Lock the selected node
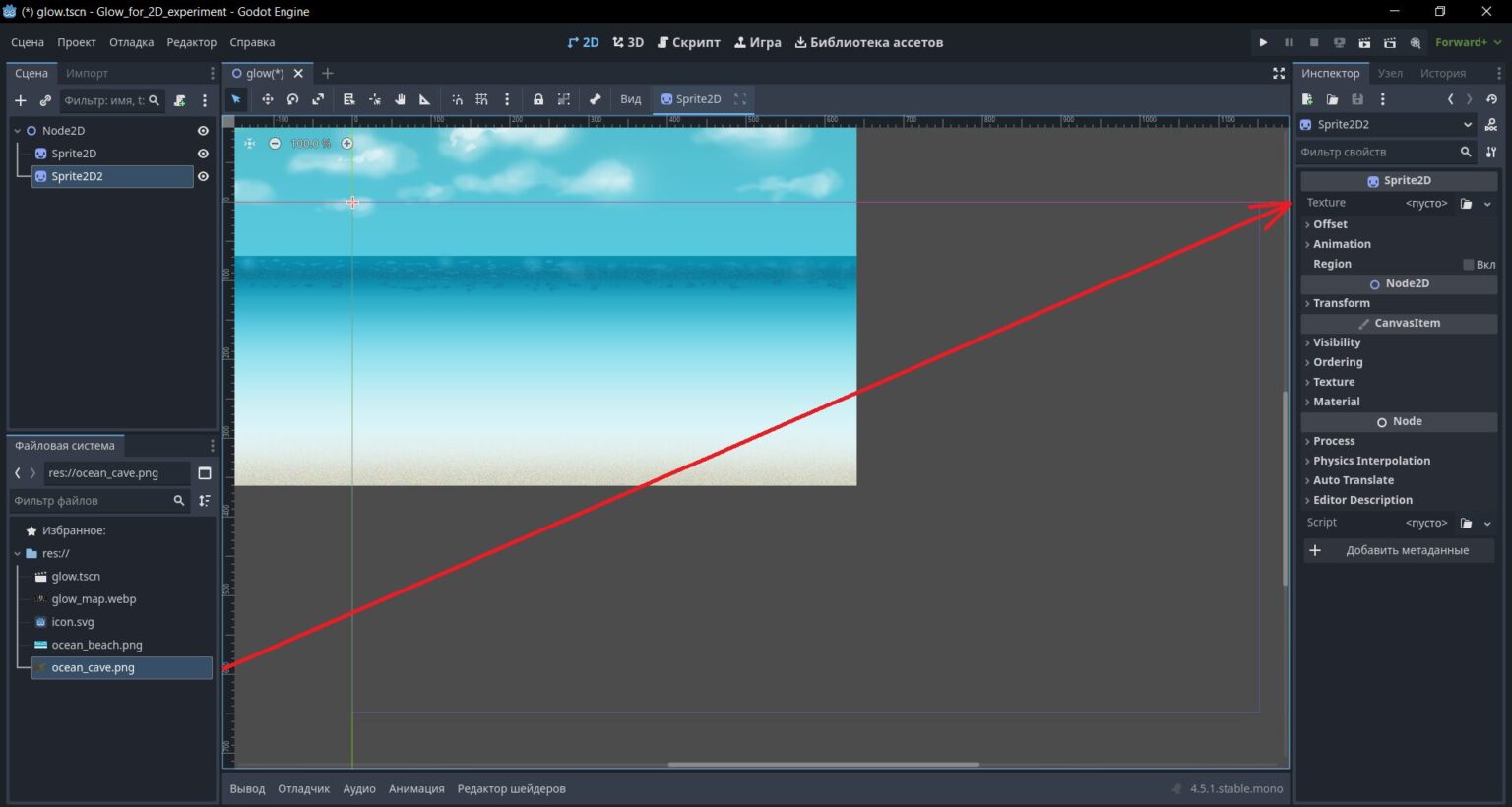 click(x=538, y=99)
